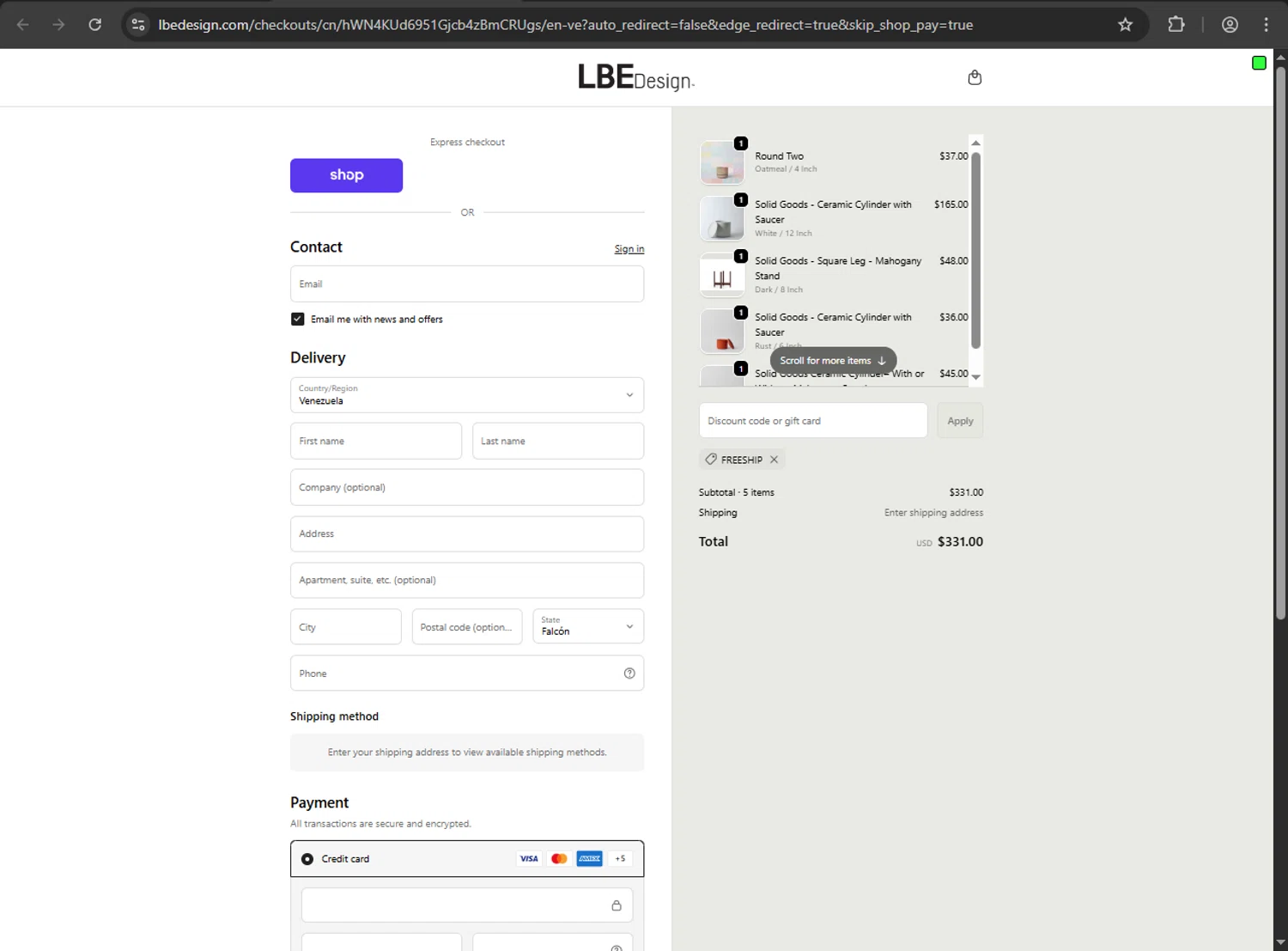Click the FREESHIP tag icon
1288x951 pixels.
(x=711, y=460)
